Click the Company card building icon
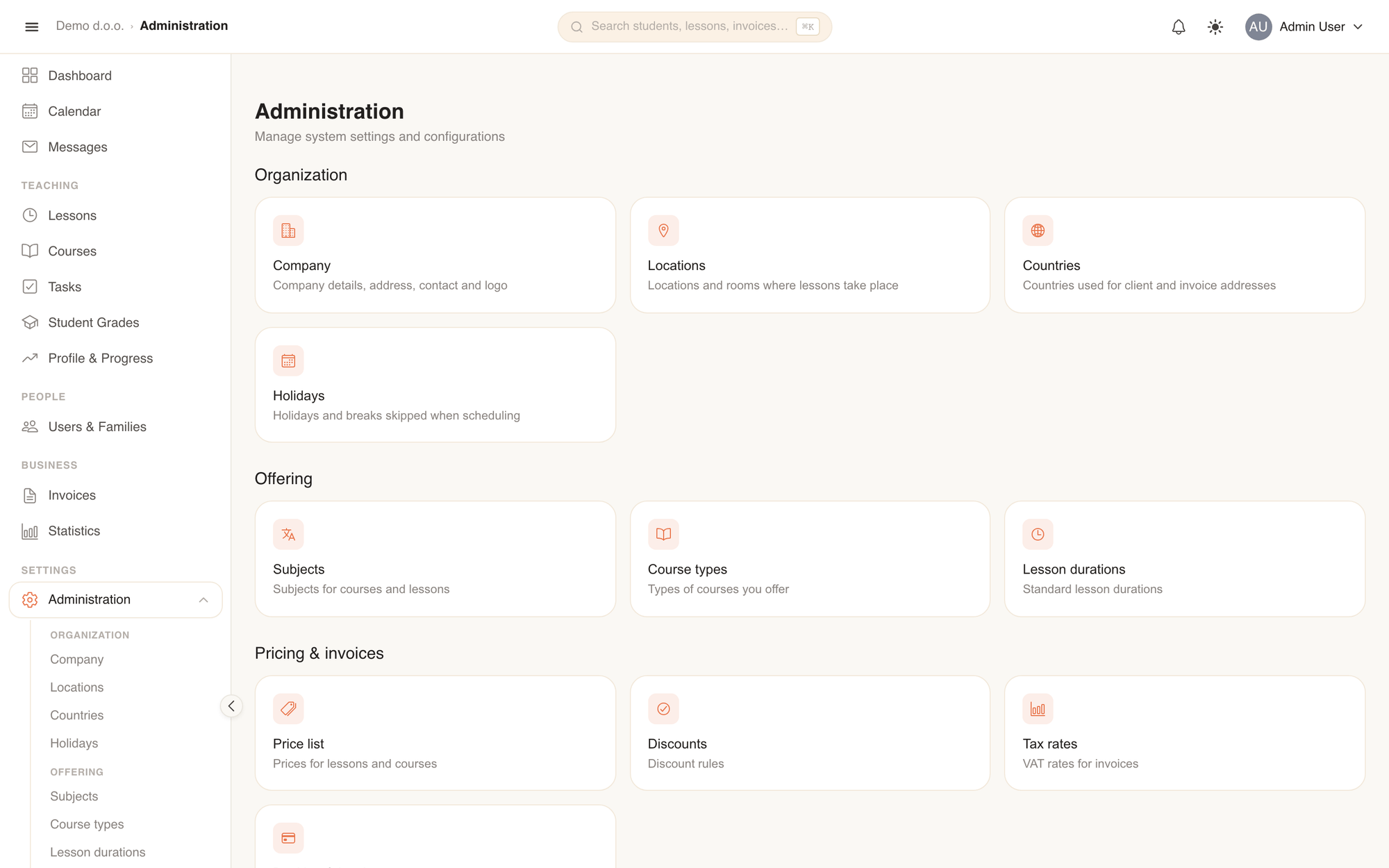Viewport: 1389px width, 868px height. point(288,231)
